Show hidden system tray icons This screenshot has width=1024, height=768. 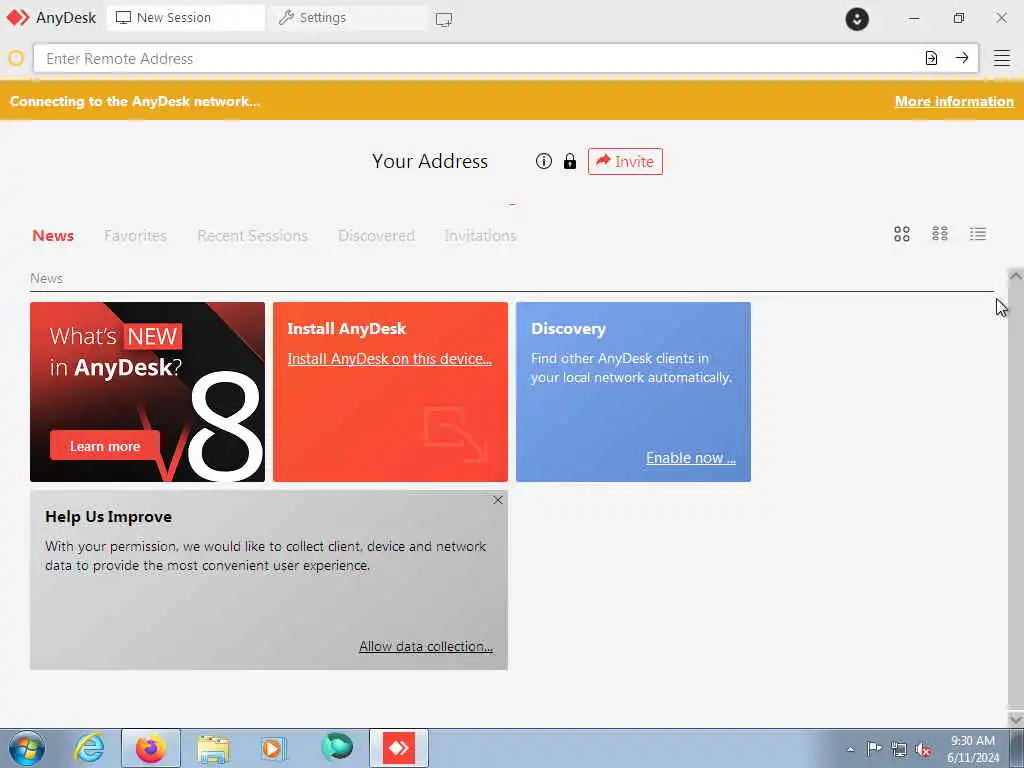pos(850,749)
